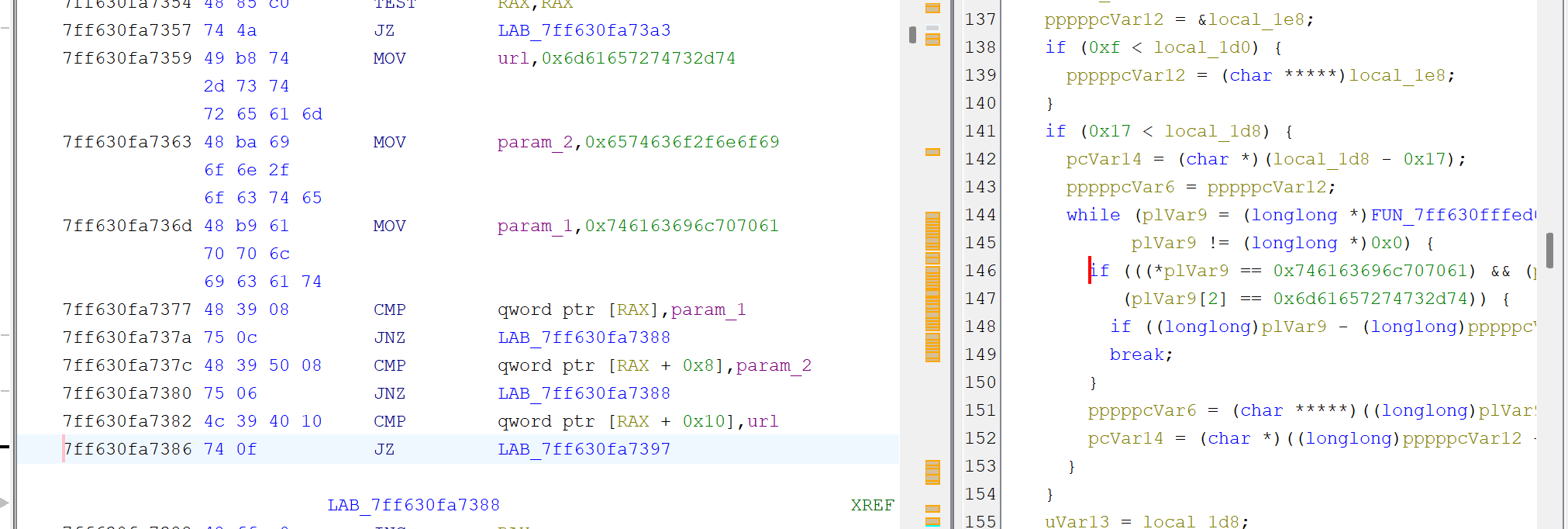This screenshot has width=1568, height=529.
Task: Follow label LAB_7ff630fa73a3 in the JZ operand
Action: (584, 30)
